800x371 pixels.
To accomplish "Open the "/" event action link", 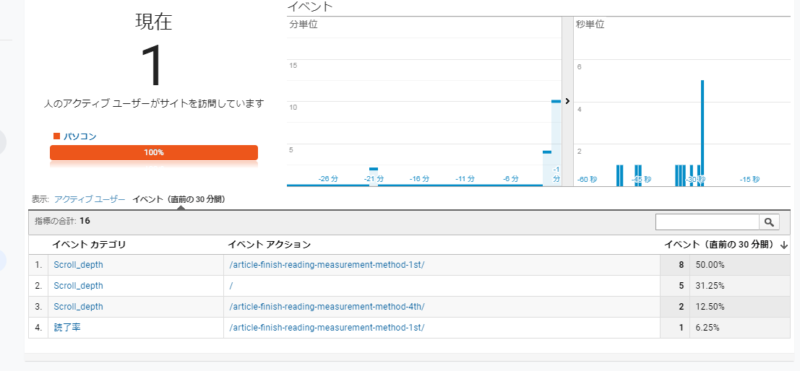I will (231, 286).
